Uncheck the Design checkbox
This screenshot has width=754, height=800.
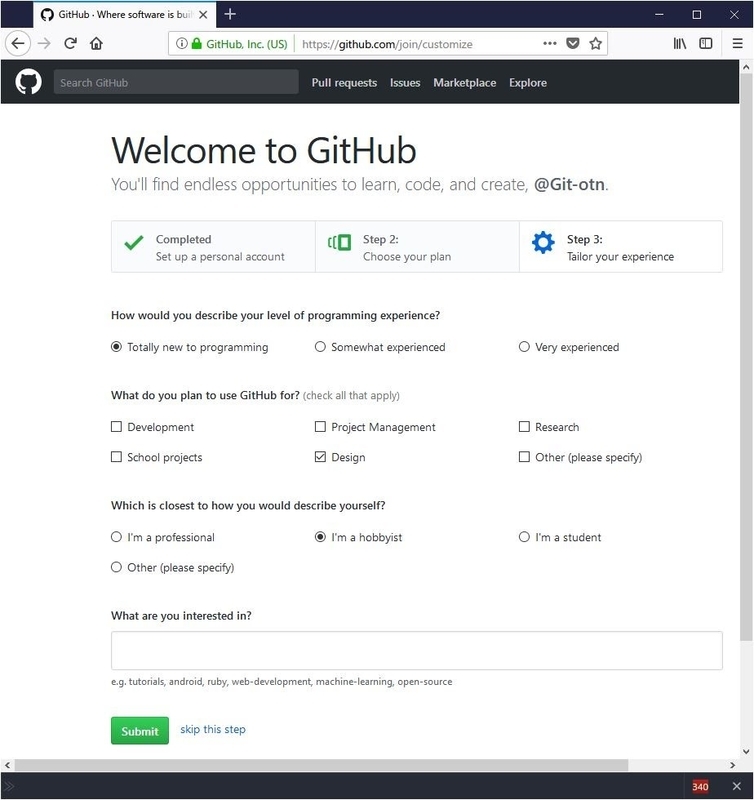tap(321, 457)
